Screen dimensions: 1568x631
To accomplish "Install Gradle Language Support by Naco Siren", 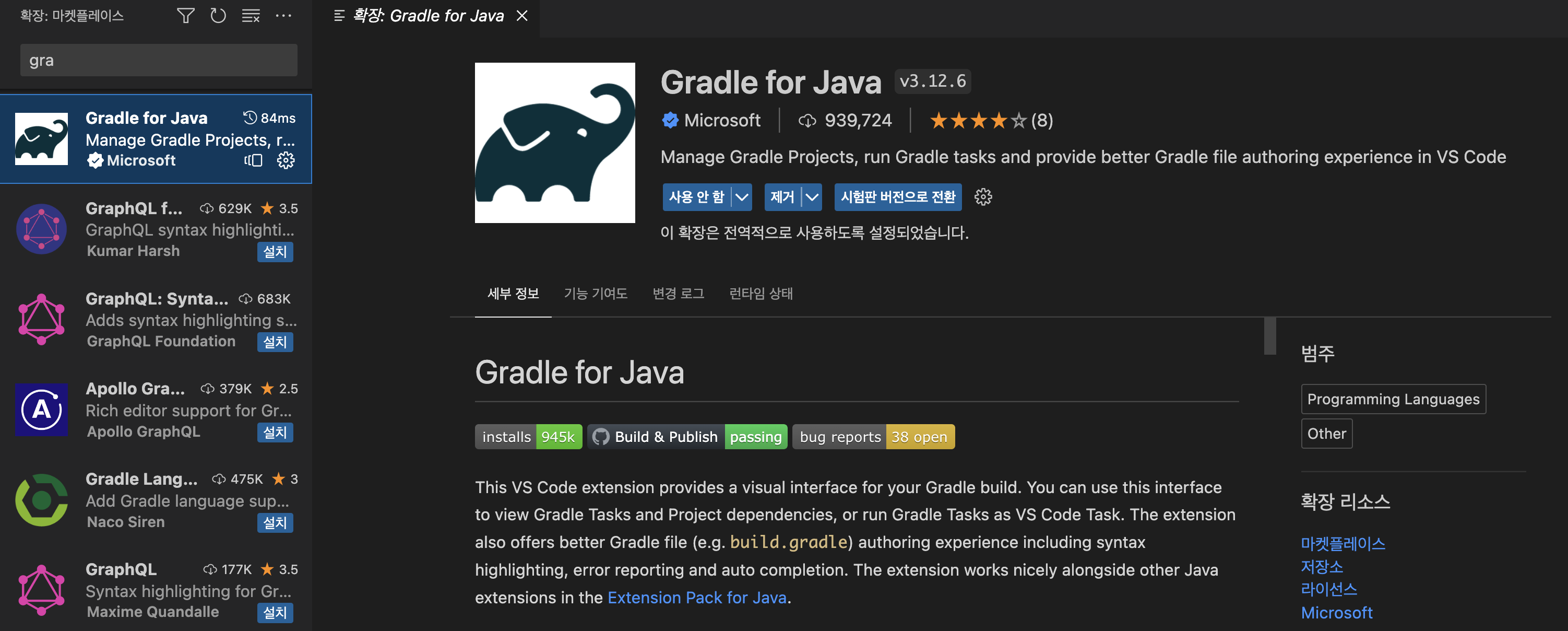I will coord(275,522).
